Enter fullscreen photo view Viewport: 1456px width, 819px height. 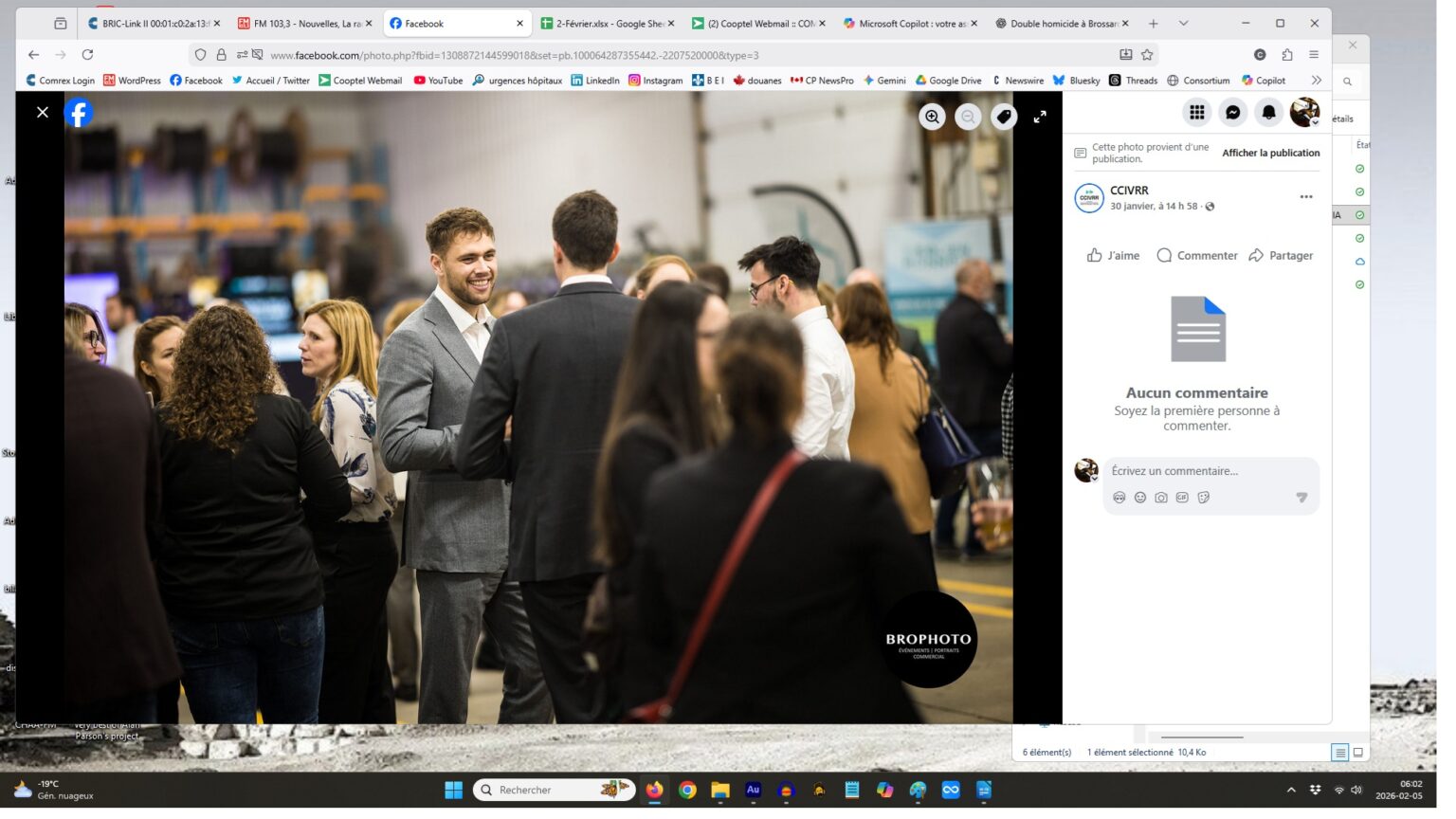[1039, 117]
